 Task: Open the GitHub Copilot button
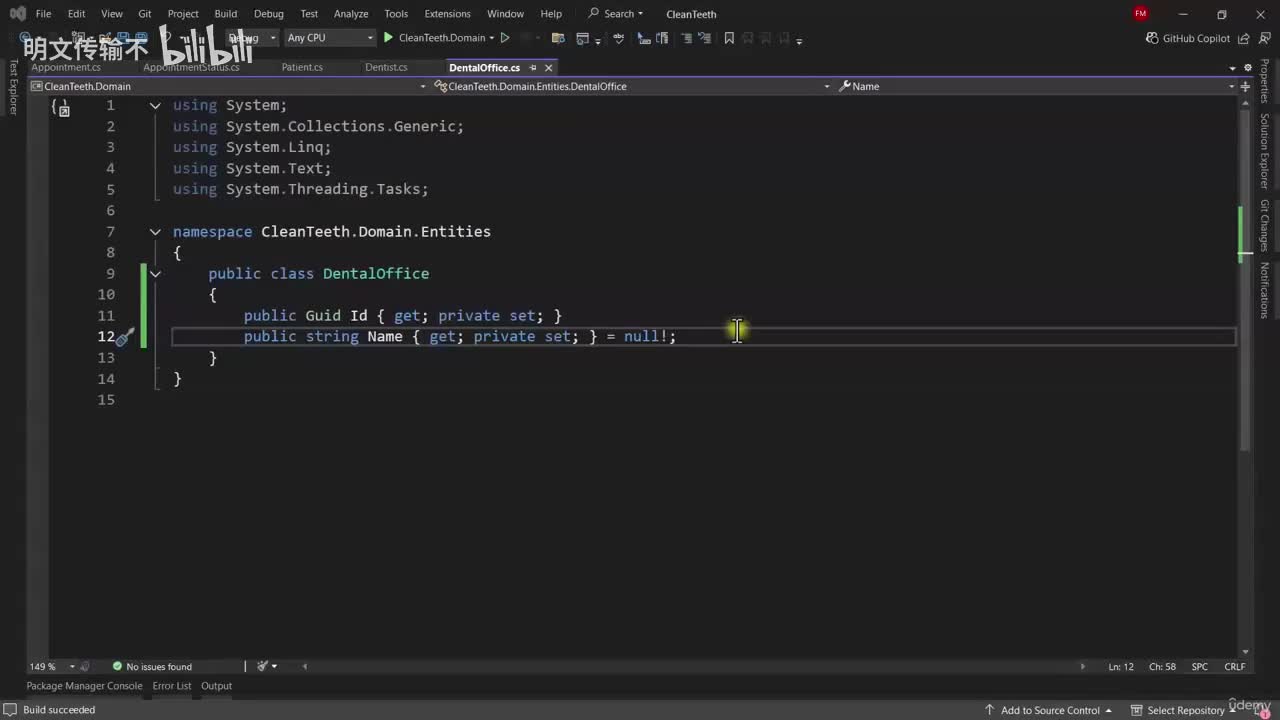click(x=1188, y=38)
